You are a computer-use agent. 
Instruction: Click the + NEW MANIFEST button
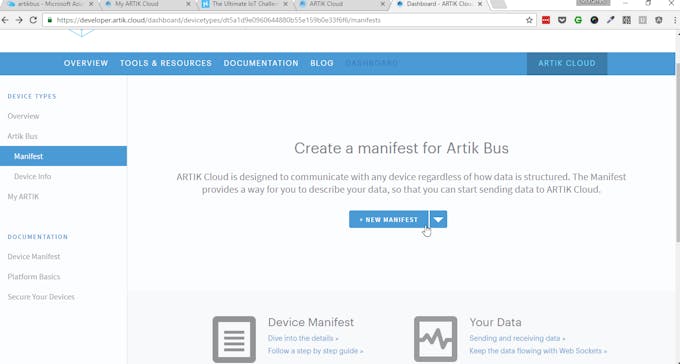click(x=389, y=220)
